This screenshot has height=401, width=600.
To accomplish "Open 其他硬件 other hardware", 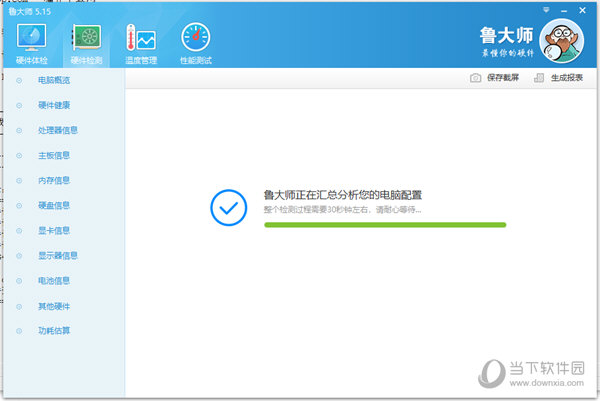I will (54, 306).
